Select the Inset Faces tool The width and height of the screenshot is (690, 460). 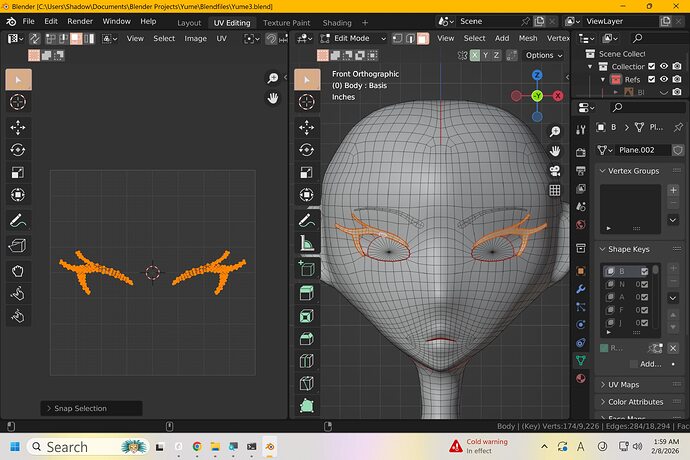(307, 316)
